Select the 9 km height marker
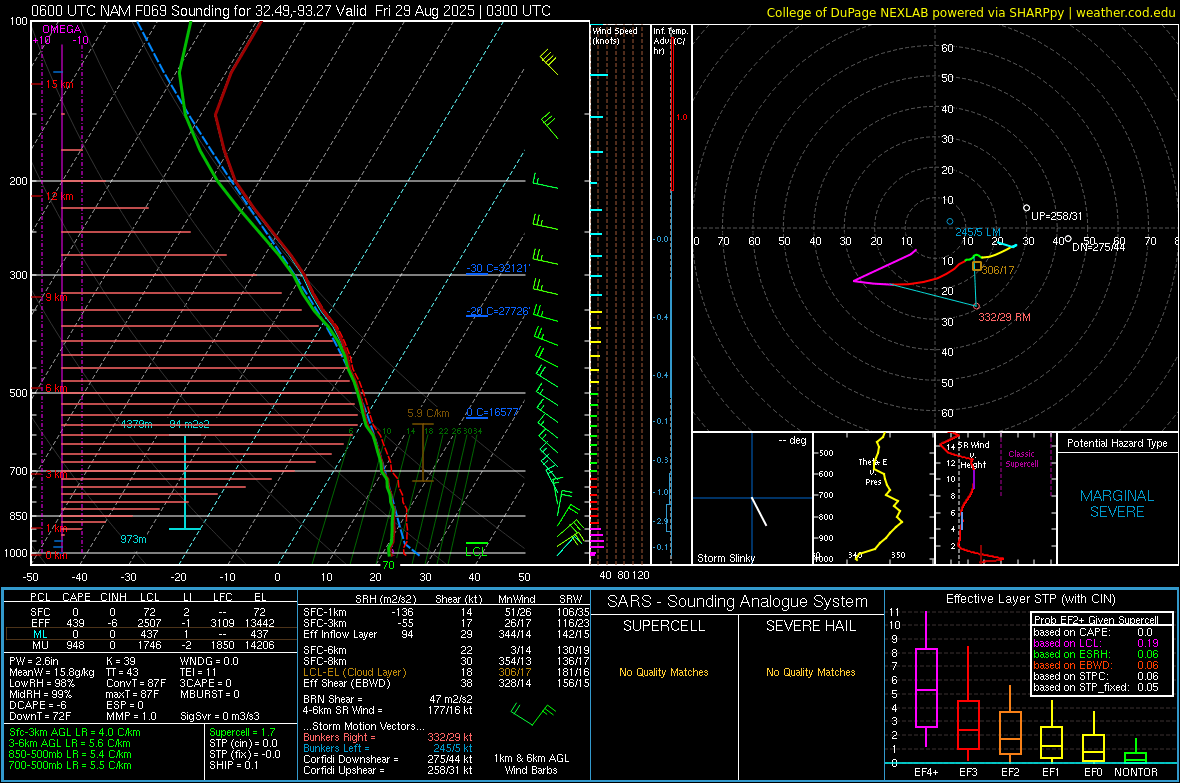 point(56,297)
